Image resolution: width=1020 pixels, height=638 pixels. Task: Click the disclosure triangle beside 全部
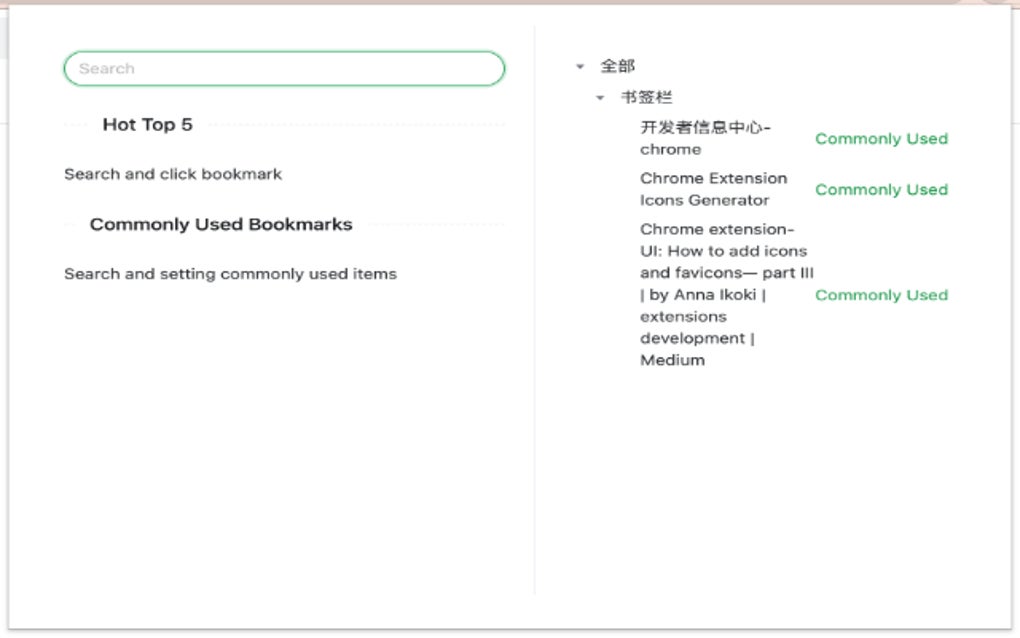coord(581,65)
